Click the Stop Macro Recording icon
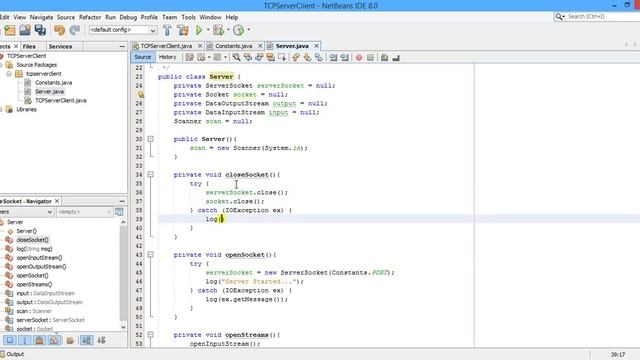This screenshot has width=640, height=360. tap(370, 58)
